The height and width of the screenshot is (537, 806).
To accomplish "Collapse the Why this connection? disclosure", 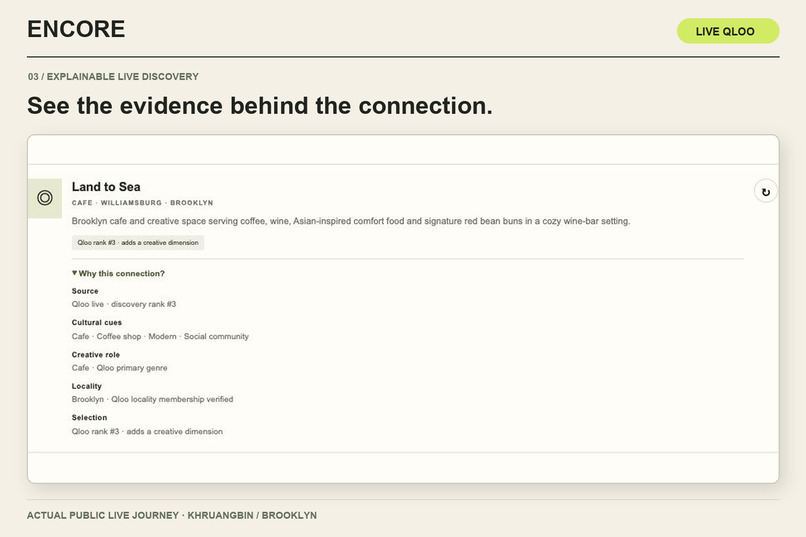I will click(x=118, y=273).
